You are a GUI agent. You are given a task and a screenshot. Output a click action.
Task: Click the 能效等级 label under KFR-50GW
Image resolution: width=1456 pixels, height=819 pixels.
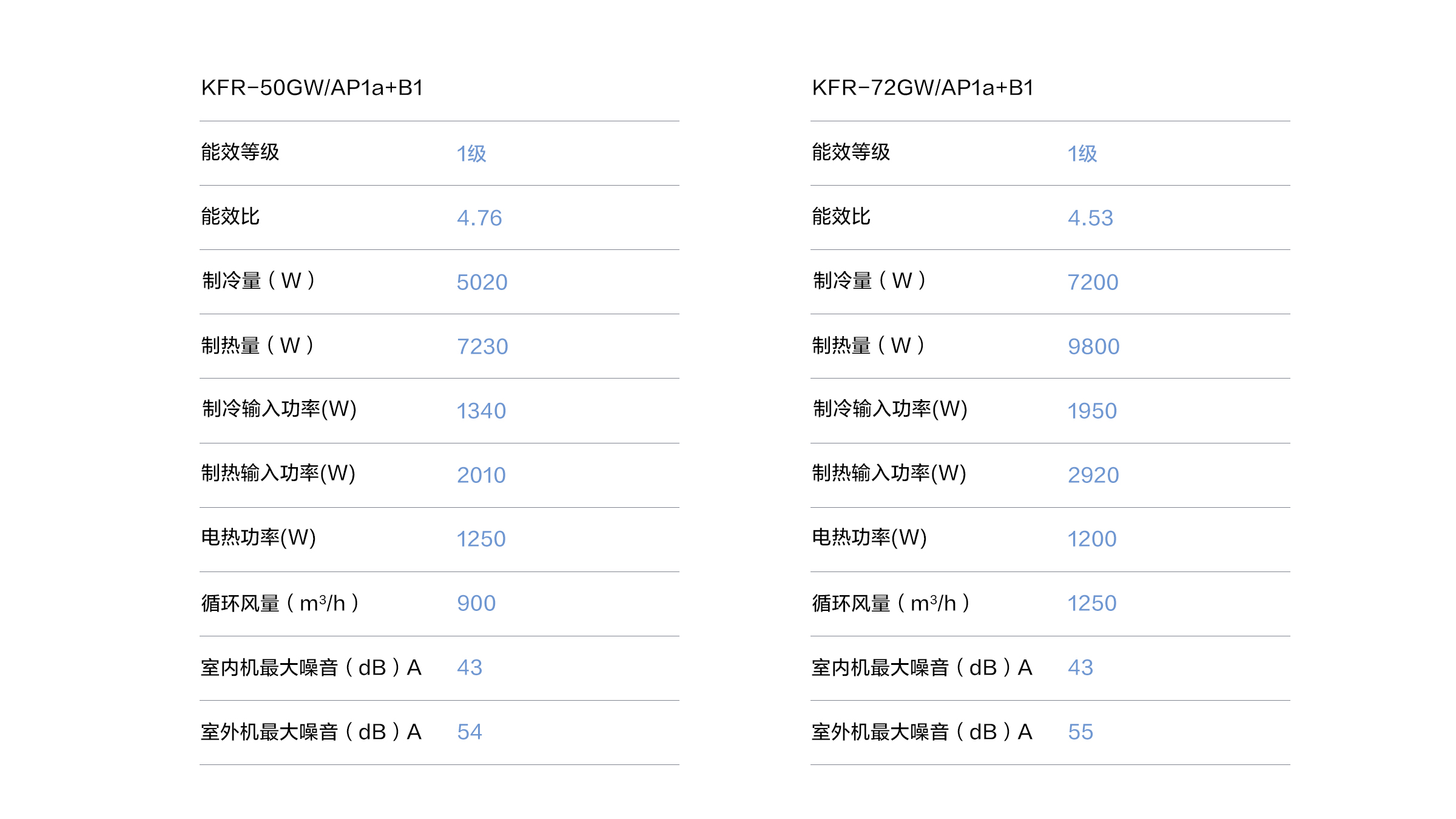(240, 152)
